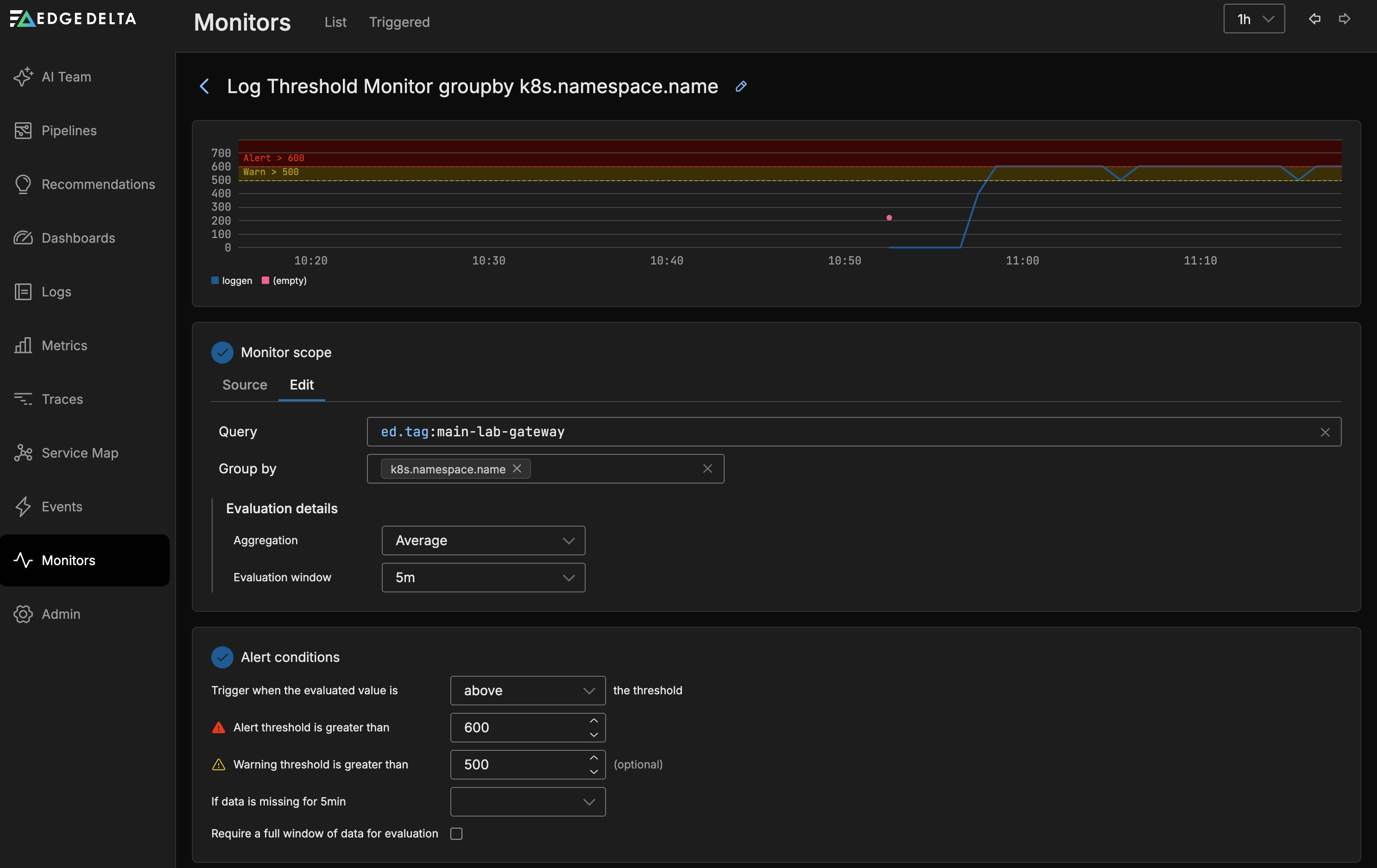Image resolution: width=1377 pixels, height=868 pixels.
Task: Open the Aggregation dropdown showing Average
Action: click(483, 541)
